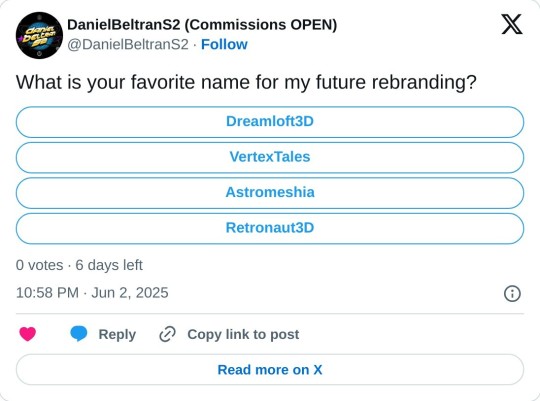This screenshot has height=401, width=540.
Task: Follow @DanielBeltranS2
Action: pyautogui.click(x=224, y=44)
